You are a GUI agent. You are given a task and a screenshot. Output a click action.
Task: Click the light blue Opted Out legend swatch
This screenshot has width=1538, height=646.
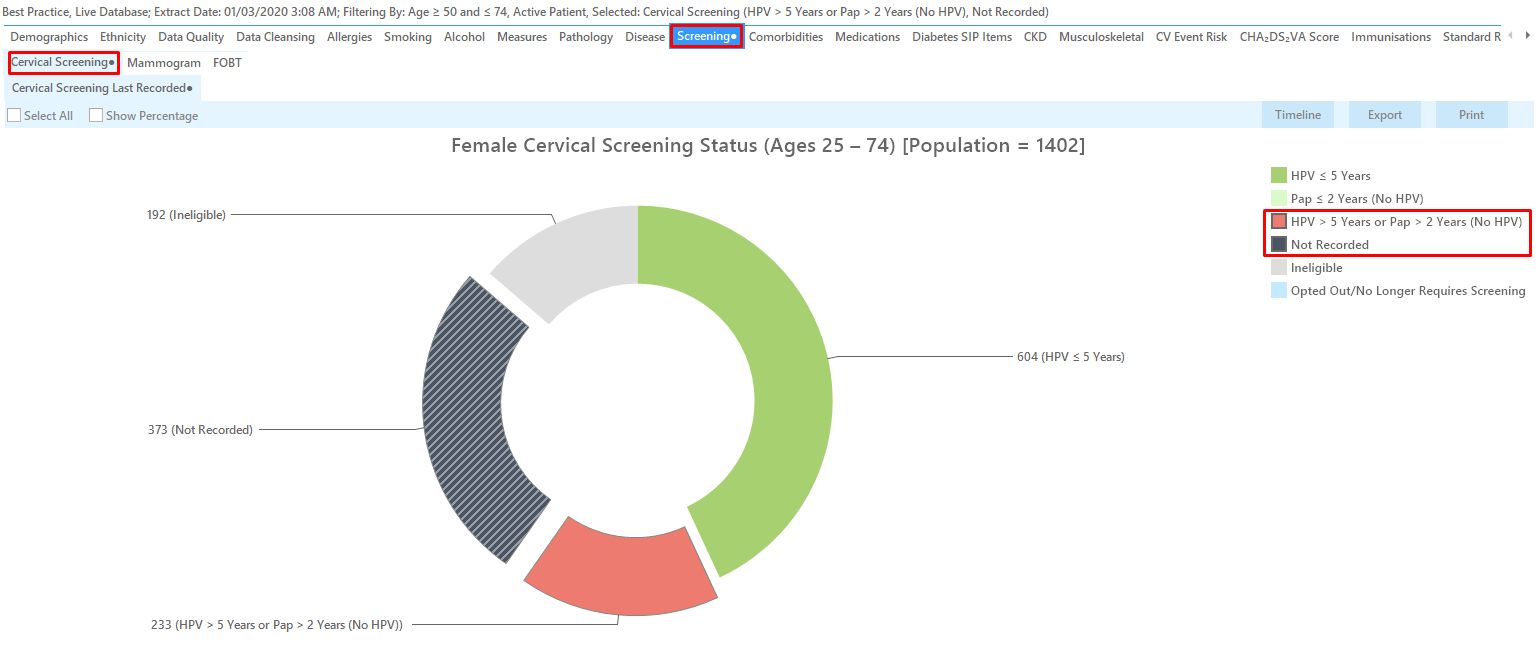(x=1279, y=291)
